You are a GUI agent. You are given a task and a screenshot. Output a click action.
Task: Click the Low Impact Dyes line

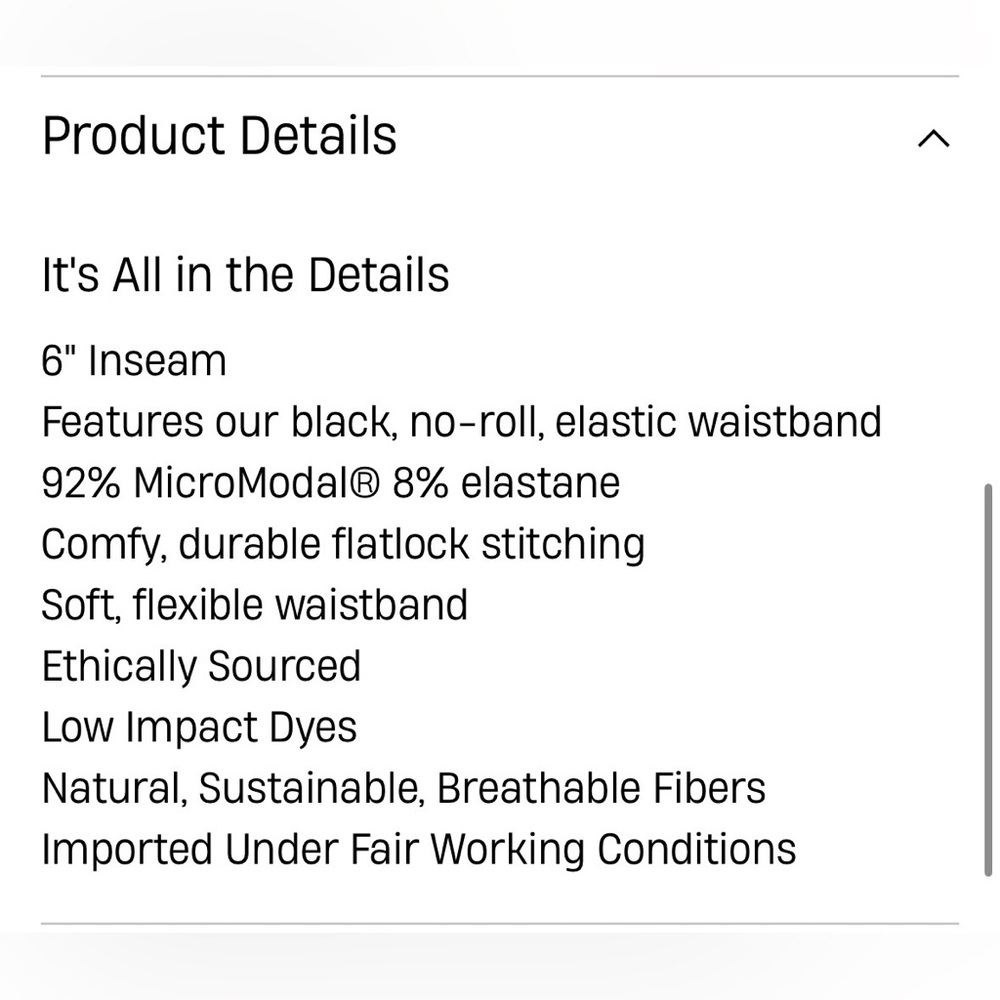200,728
